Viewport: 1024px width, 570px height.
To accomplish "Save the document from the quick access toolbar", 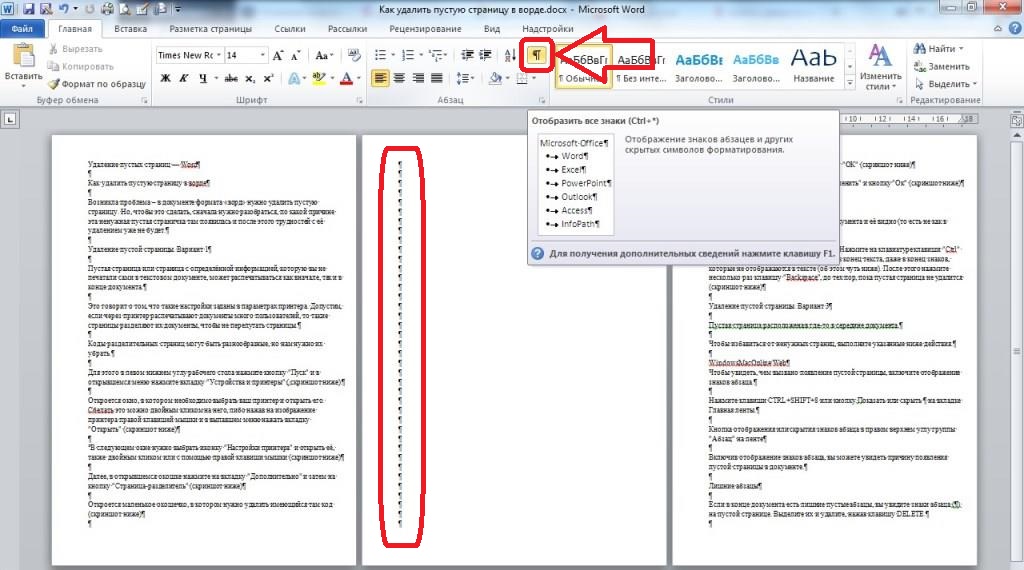I will tap(28, 9).
